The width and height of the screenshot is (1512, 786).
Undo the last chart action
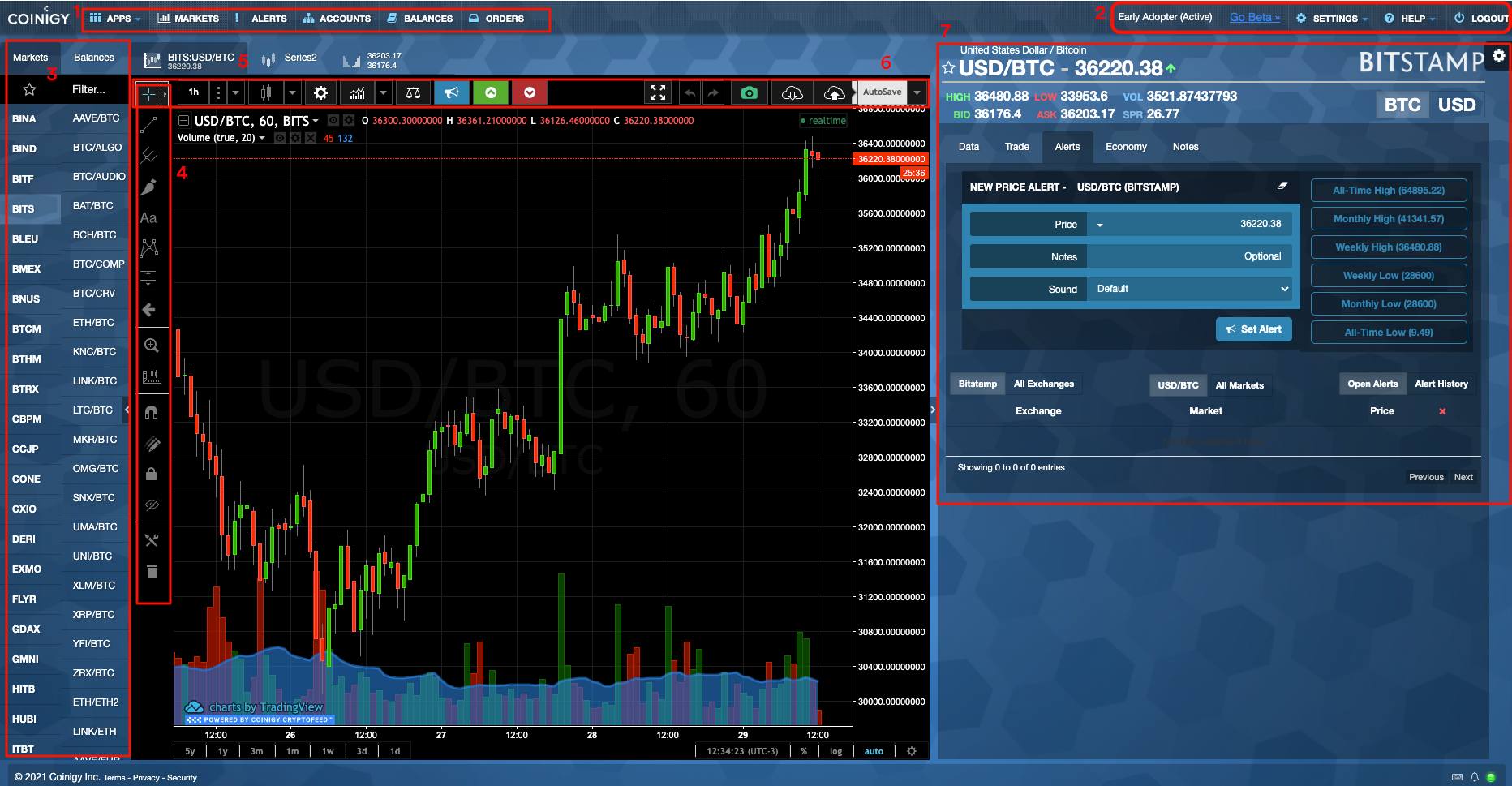pyautogui.click(x=689, y=92)
